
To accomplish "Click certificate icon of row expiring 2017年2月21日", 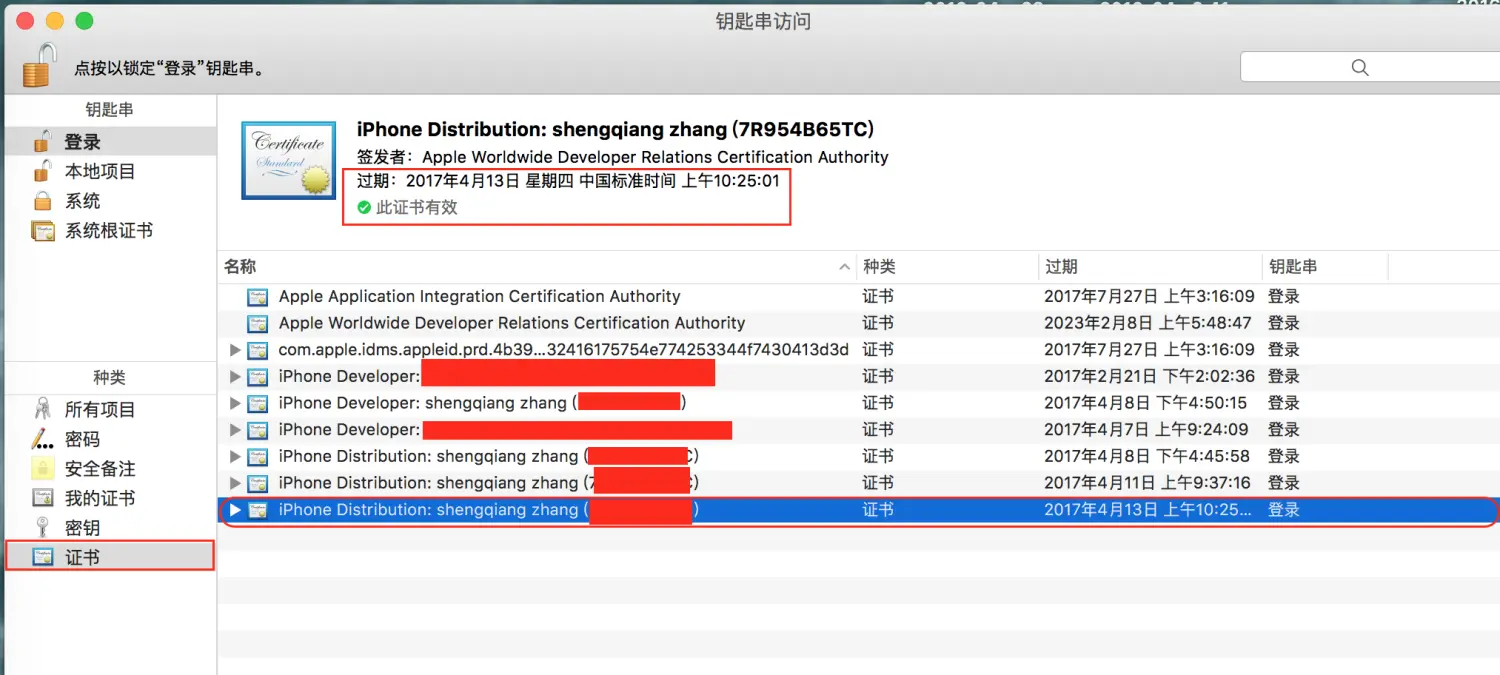I will tap(258, 377).
